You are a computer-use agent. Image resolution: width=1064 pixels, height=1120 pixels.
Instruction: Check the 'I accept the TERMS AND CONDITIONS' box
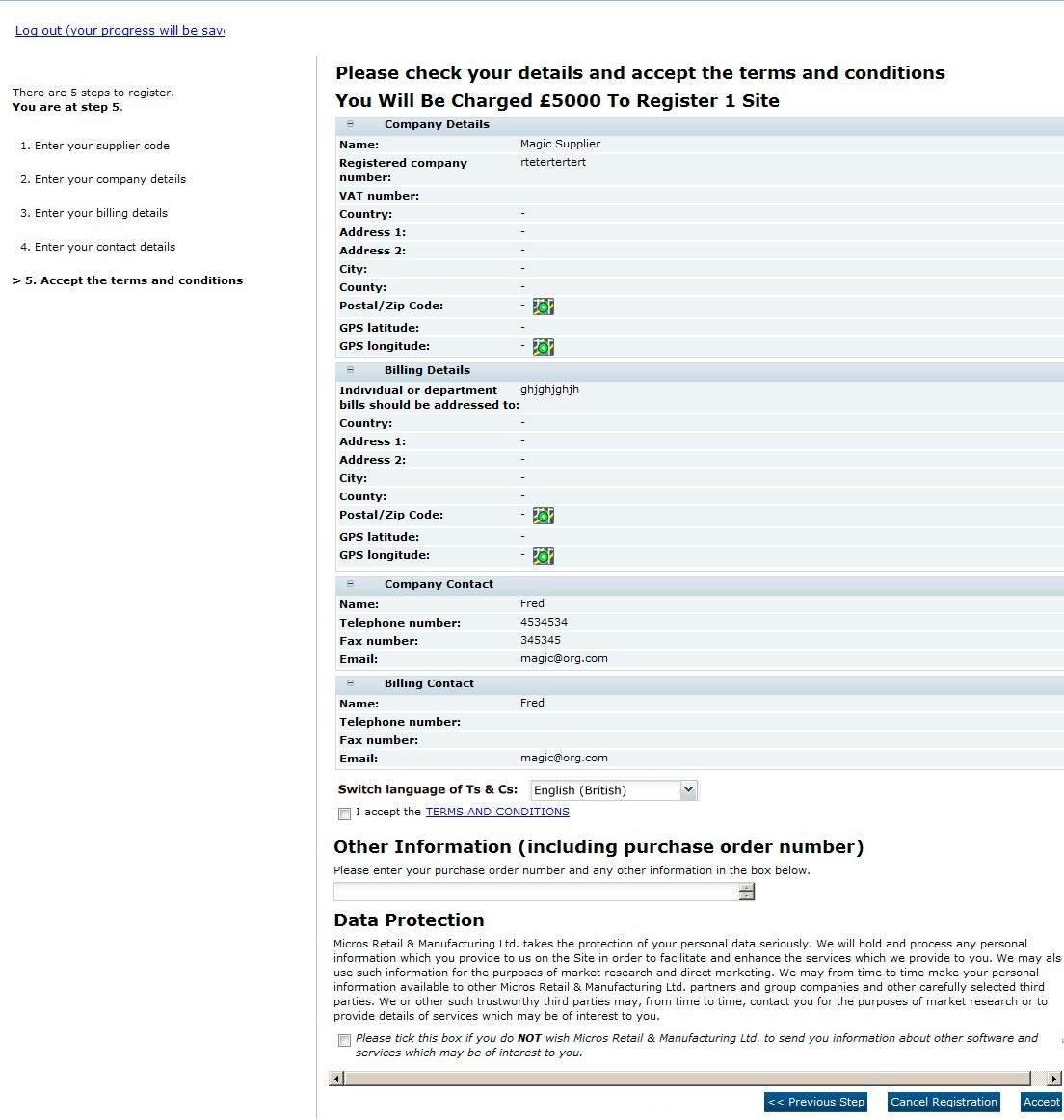coord(344,813)
